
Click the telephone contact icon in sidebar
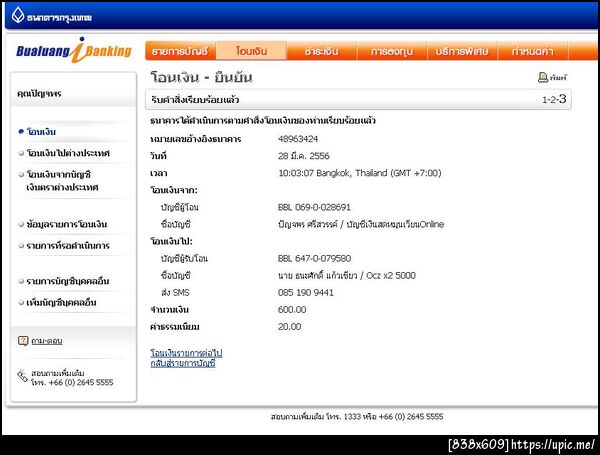tap(22, 376)
